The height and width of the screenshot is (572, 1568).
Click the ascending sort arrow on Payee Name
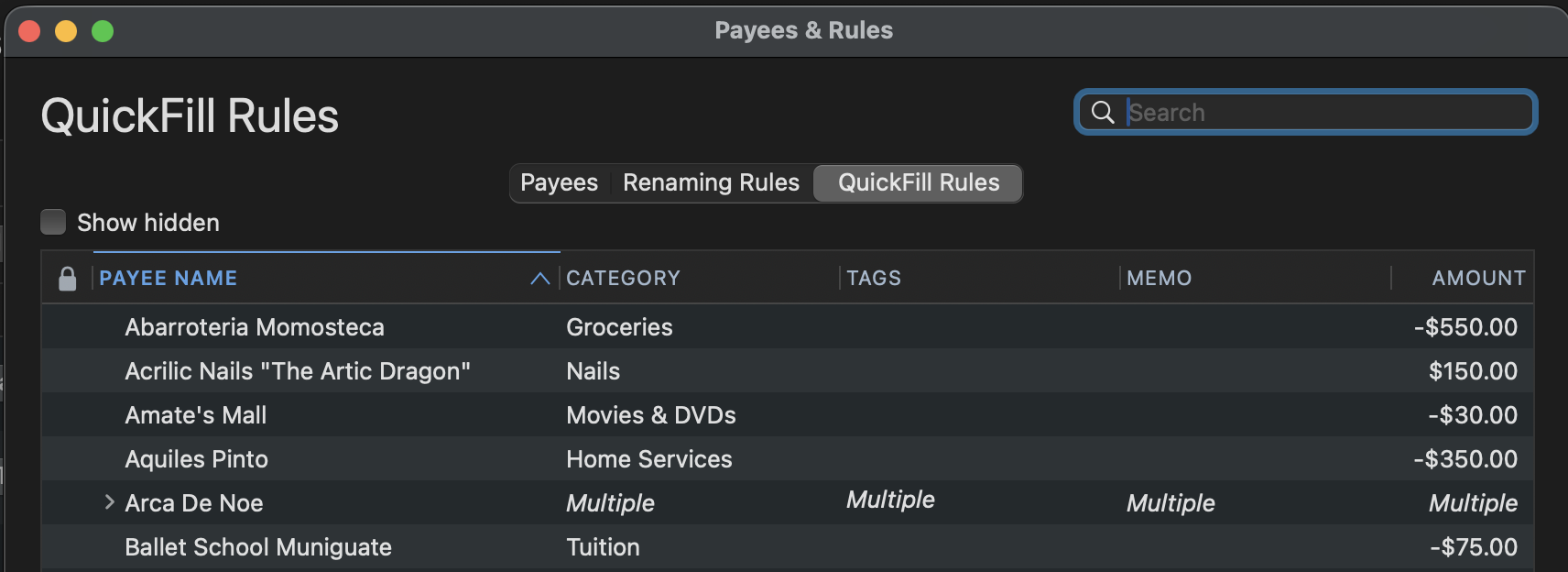point(540,279)
